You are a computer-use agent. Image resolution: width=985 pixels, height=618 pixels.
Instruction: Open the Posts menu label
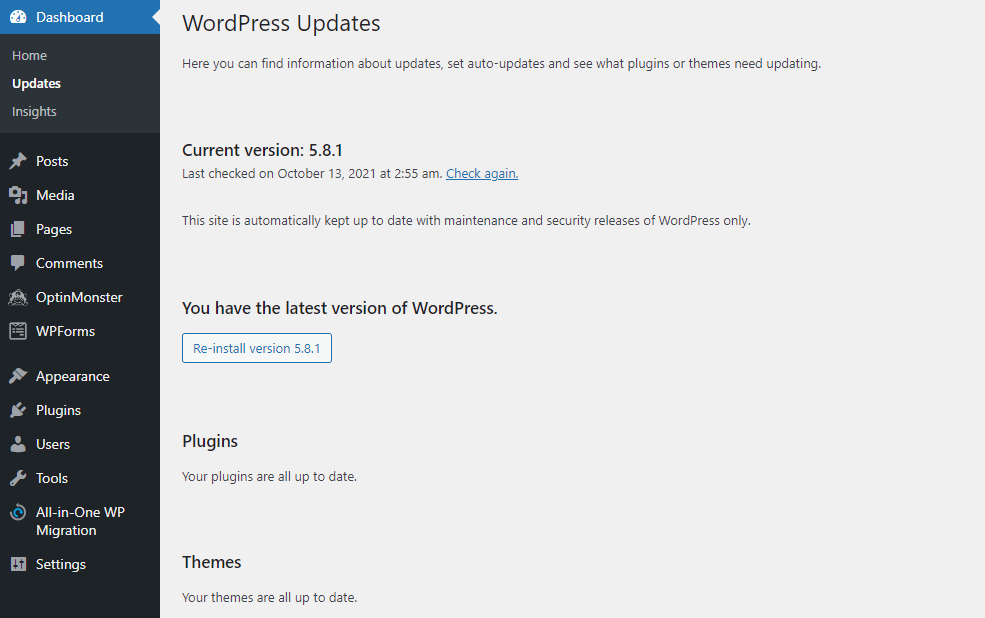pyautogui.click(x=52, y=161)
